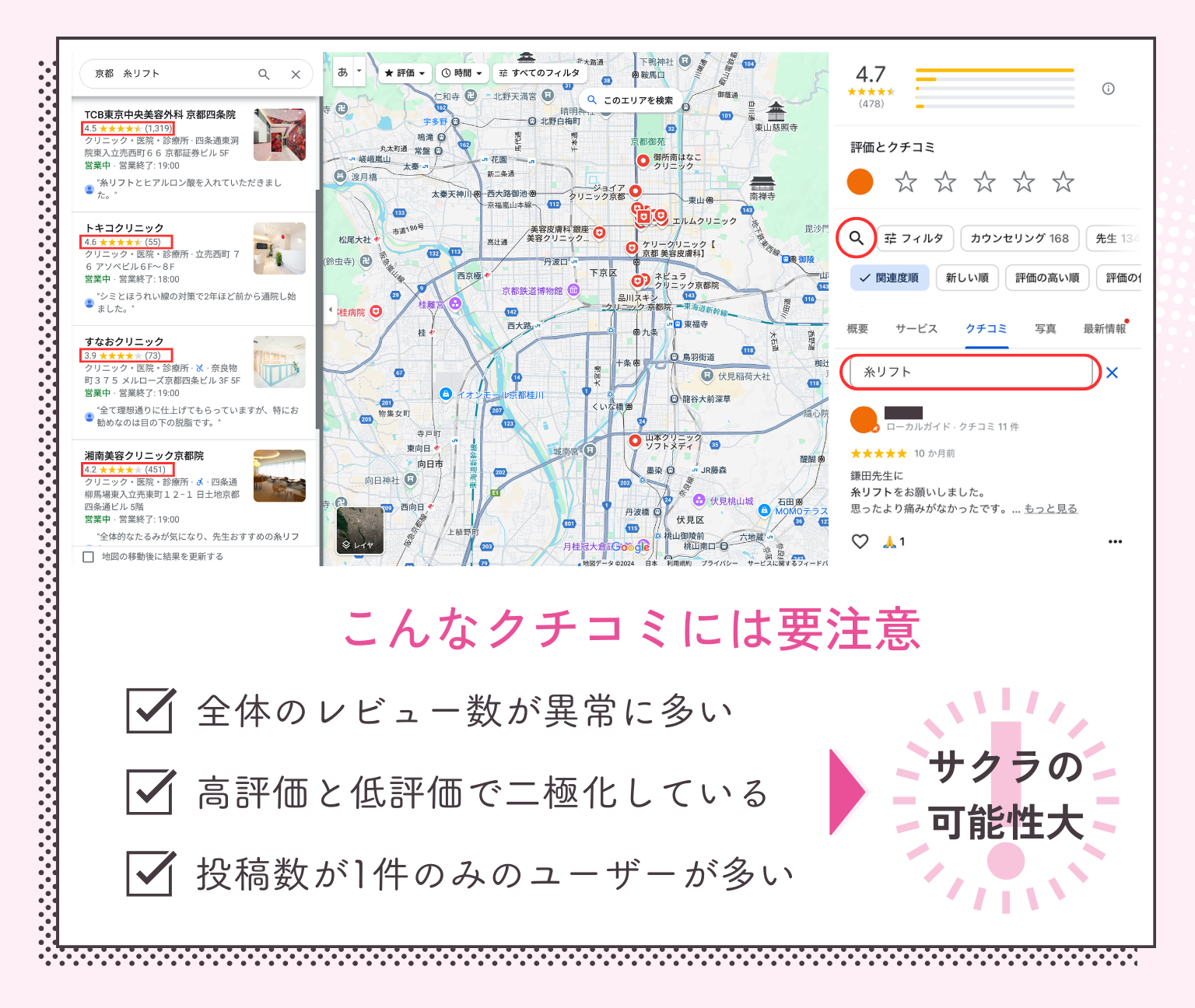1195x1008 pixels.
Task: Click the orange profile avatar beside rating stars
Action: coord(860,182)
